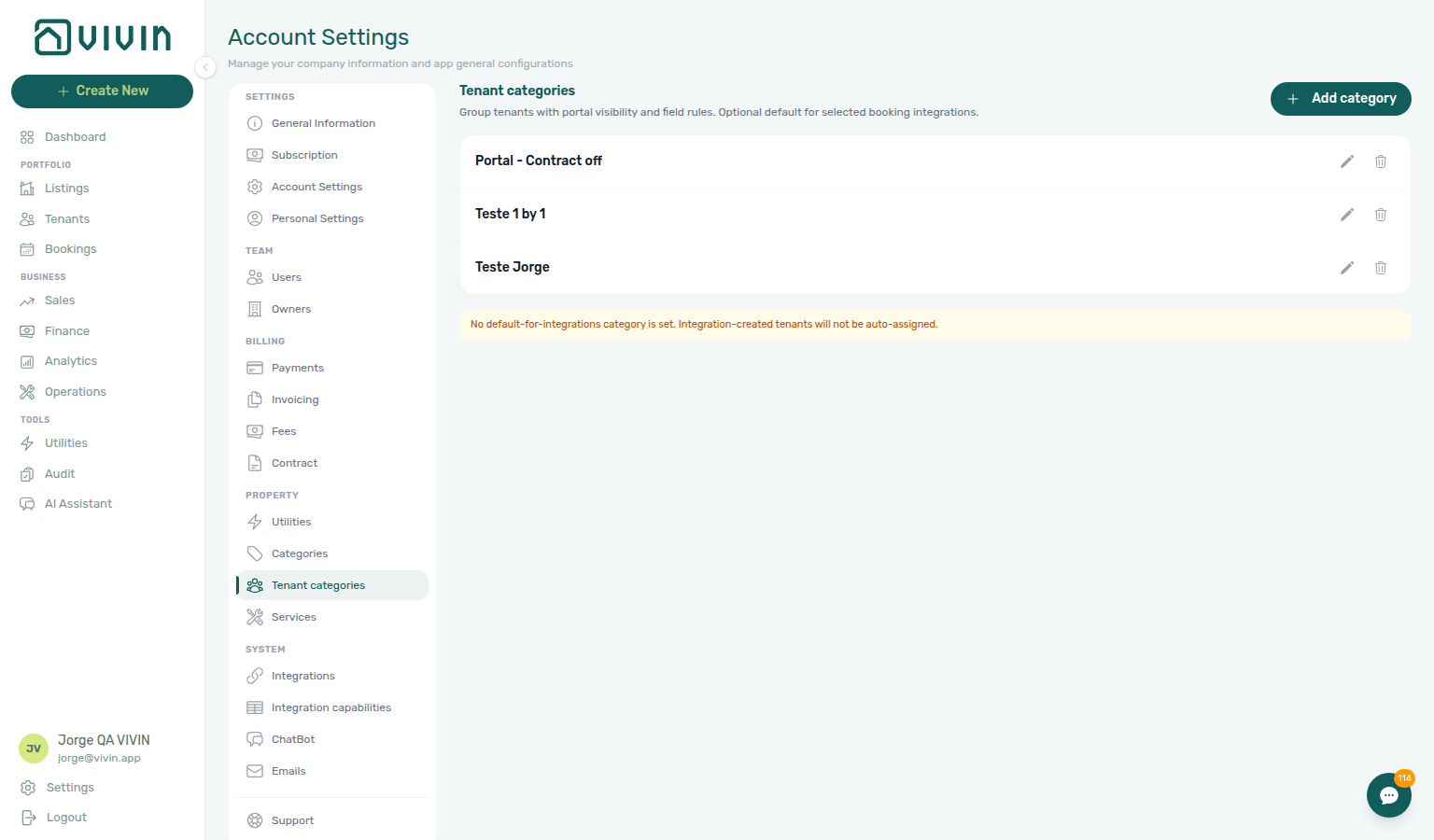This screenshot has height=840, width=1434.
Task: Delete the Teste 1 by 1 category
Action: tap(1381, 215)
